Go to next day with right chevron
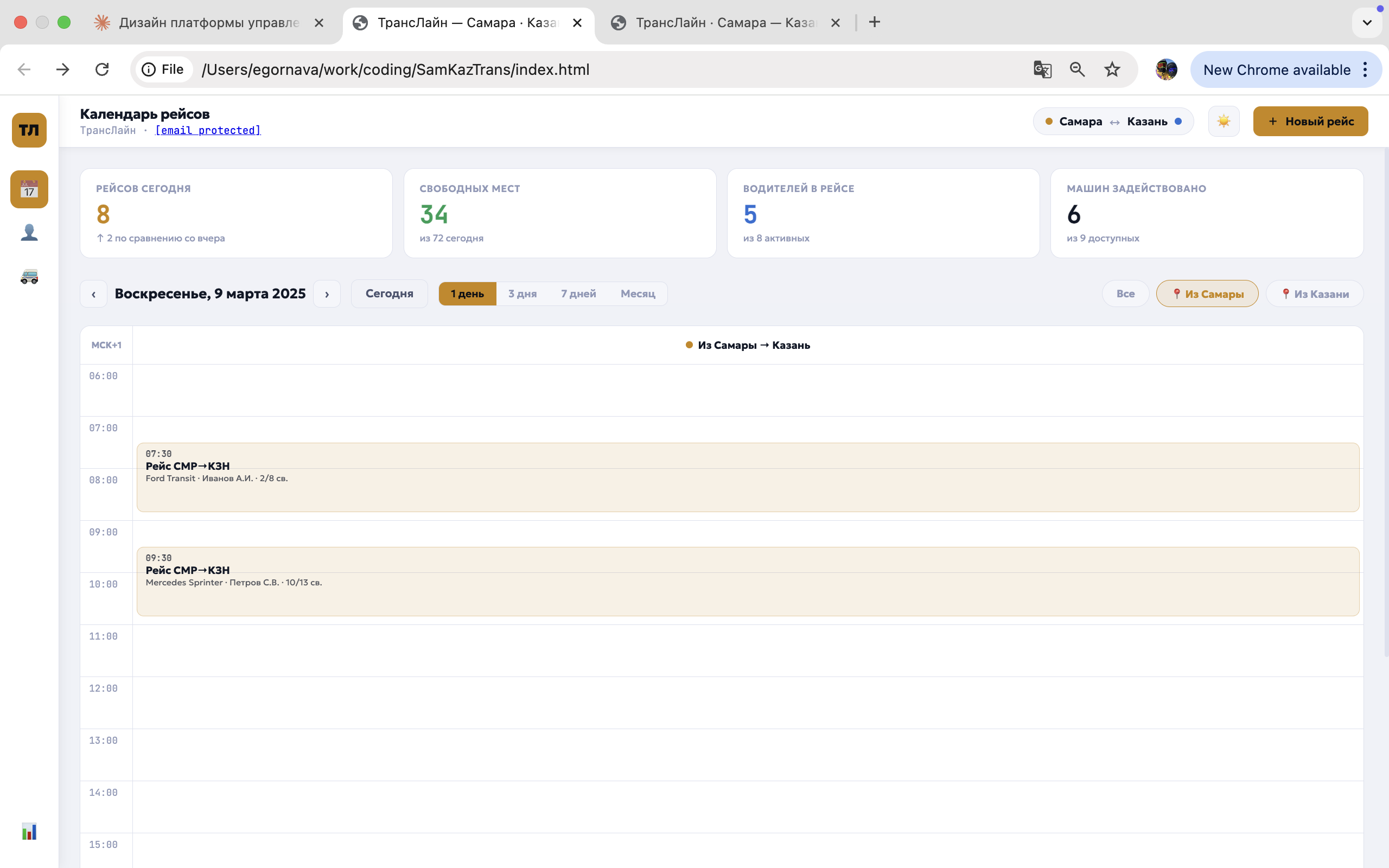Viewport: 1389px width, 868px height. 327,294
